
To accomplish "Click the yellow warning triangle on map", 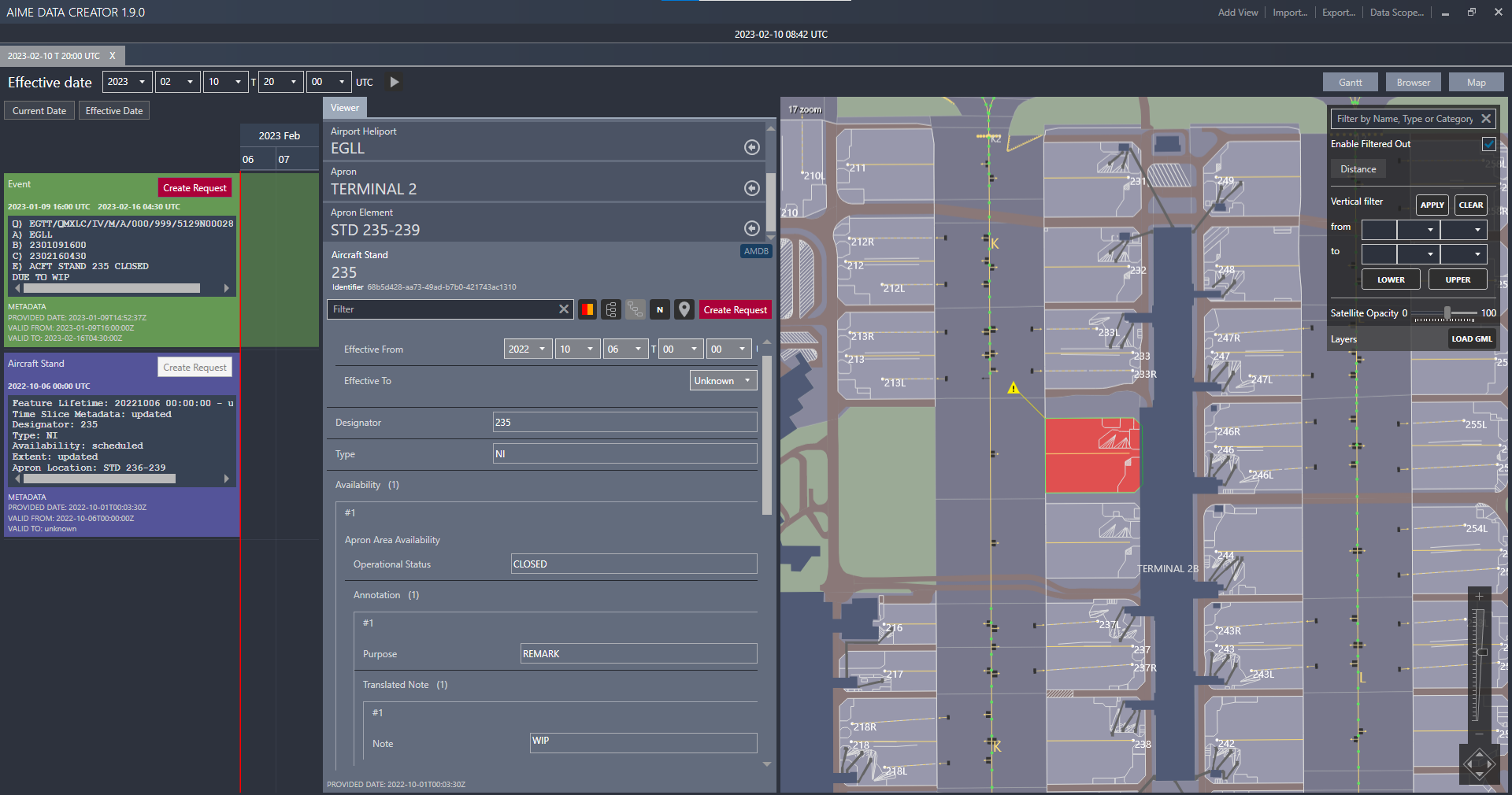I will click(x=1014, y=388).
